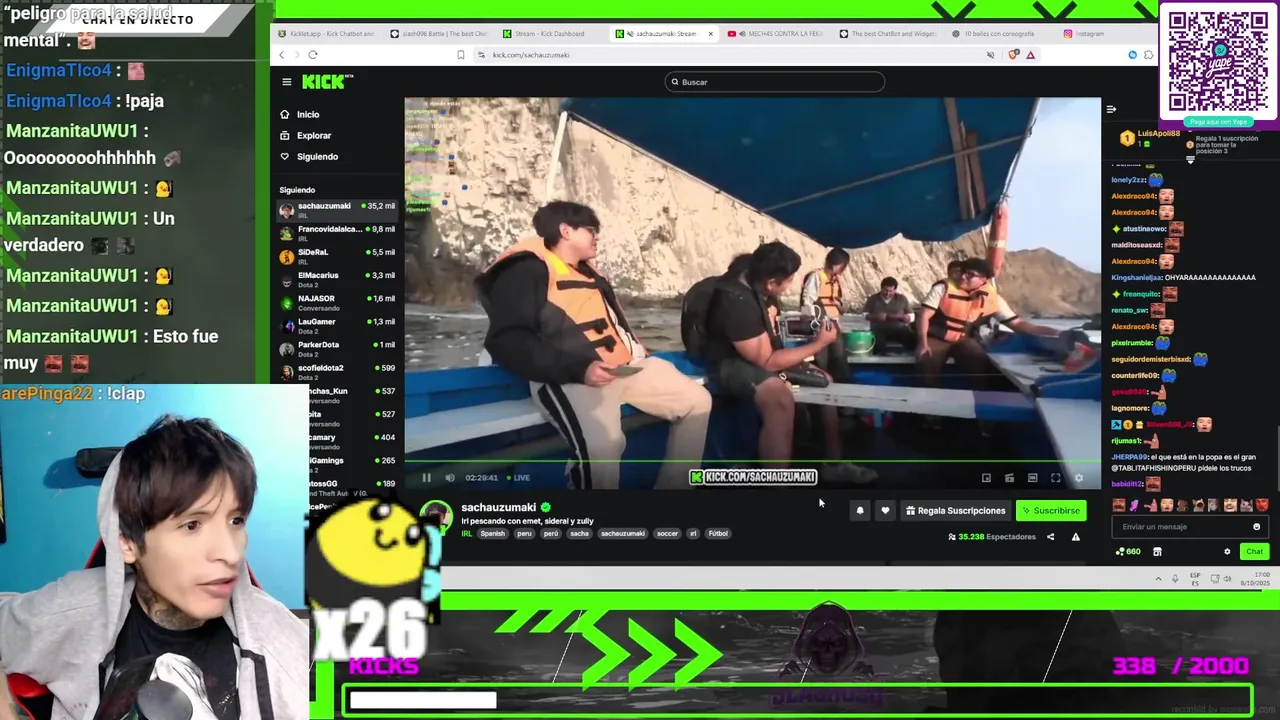Open chat settings gear icon
Image resolution: width=1280 pixels, height=720 pixels.
pyautogui.click(x=1227, y=552)
